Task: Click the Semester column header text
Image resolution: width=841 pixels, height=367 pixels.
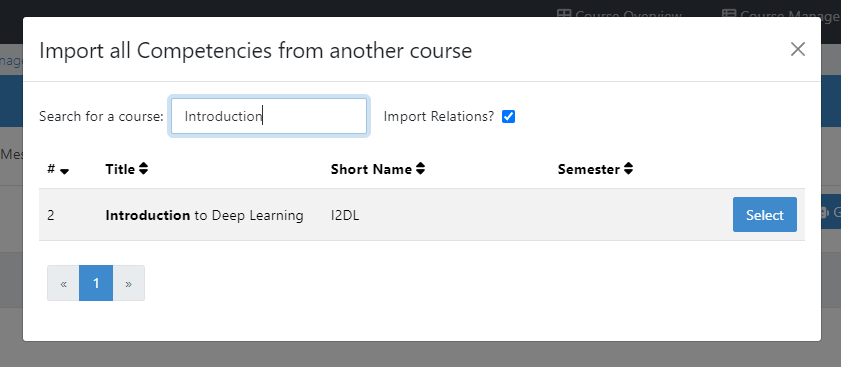Action: tap(589, 169)
